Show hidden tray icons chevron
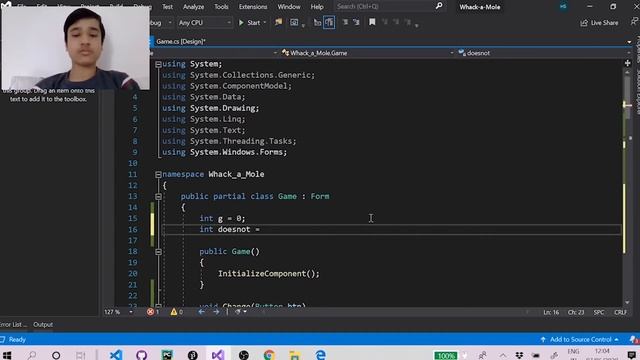 pyautogui.click(x=503, y=355)
